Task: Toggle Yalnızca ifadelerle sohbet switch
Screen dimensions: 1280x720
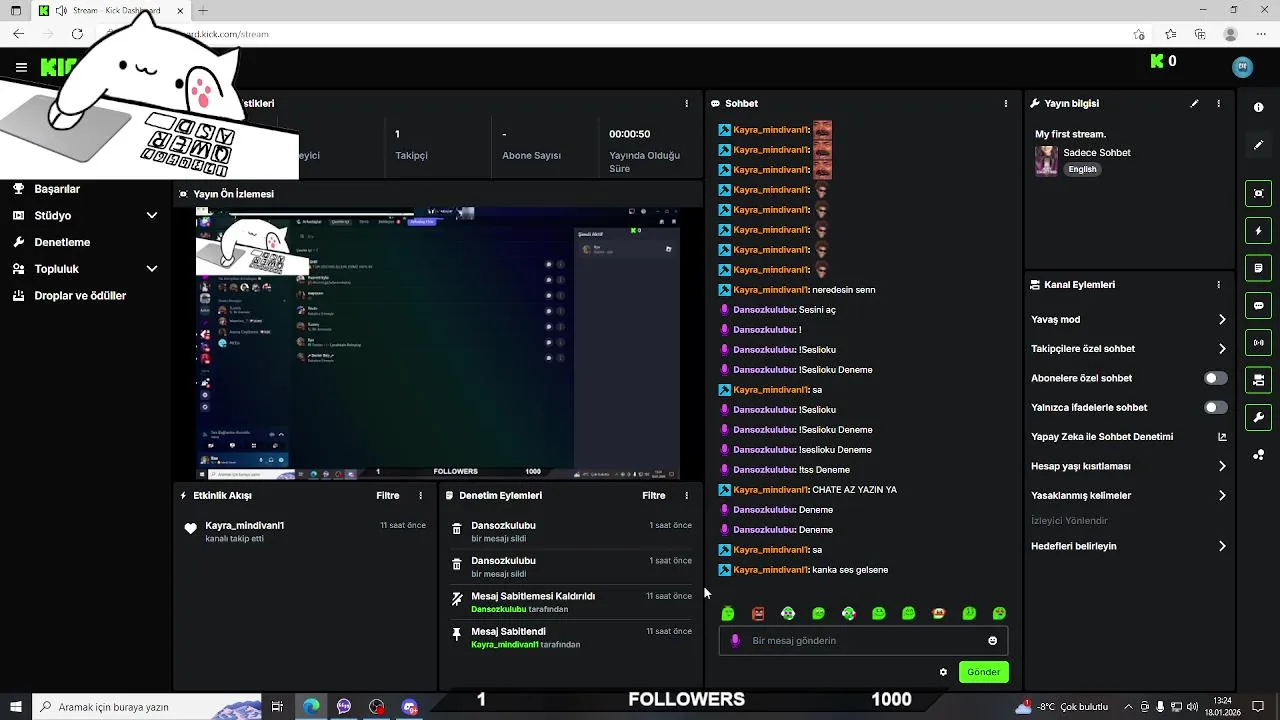Action: tap(1215, 407)
